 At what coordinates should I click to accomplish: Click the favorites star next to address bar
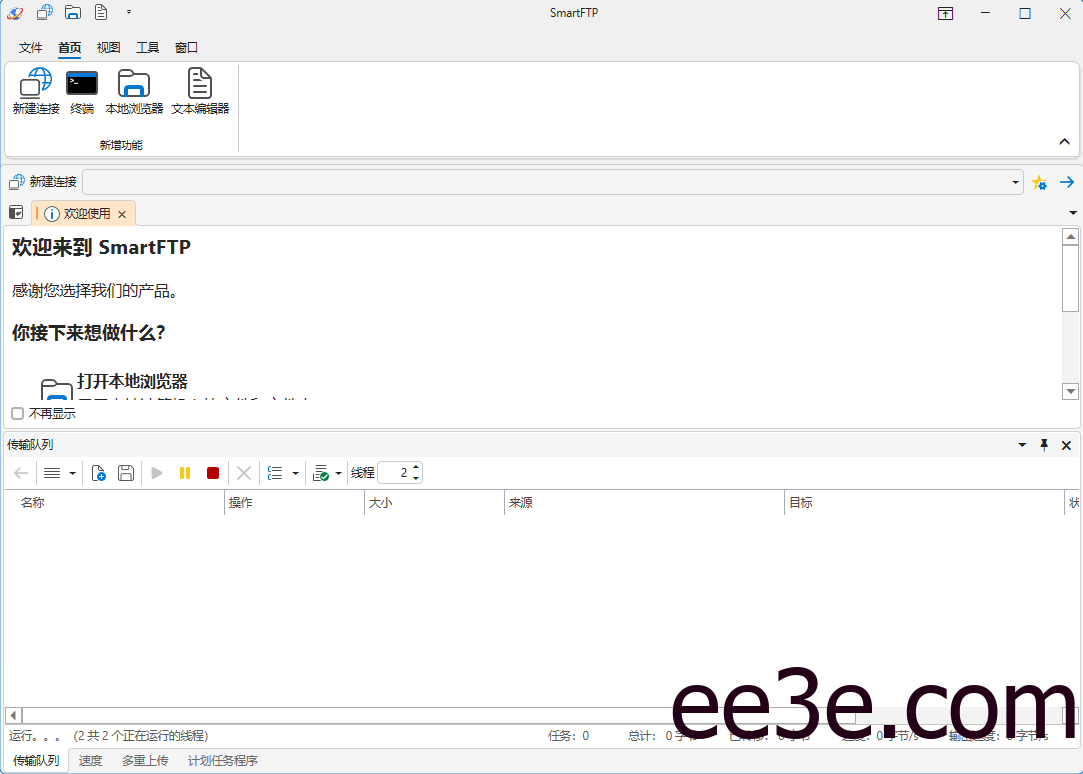1040,182
